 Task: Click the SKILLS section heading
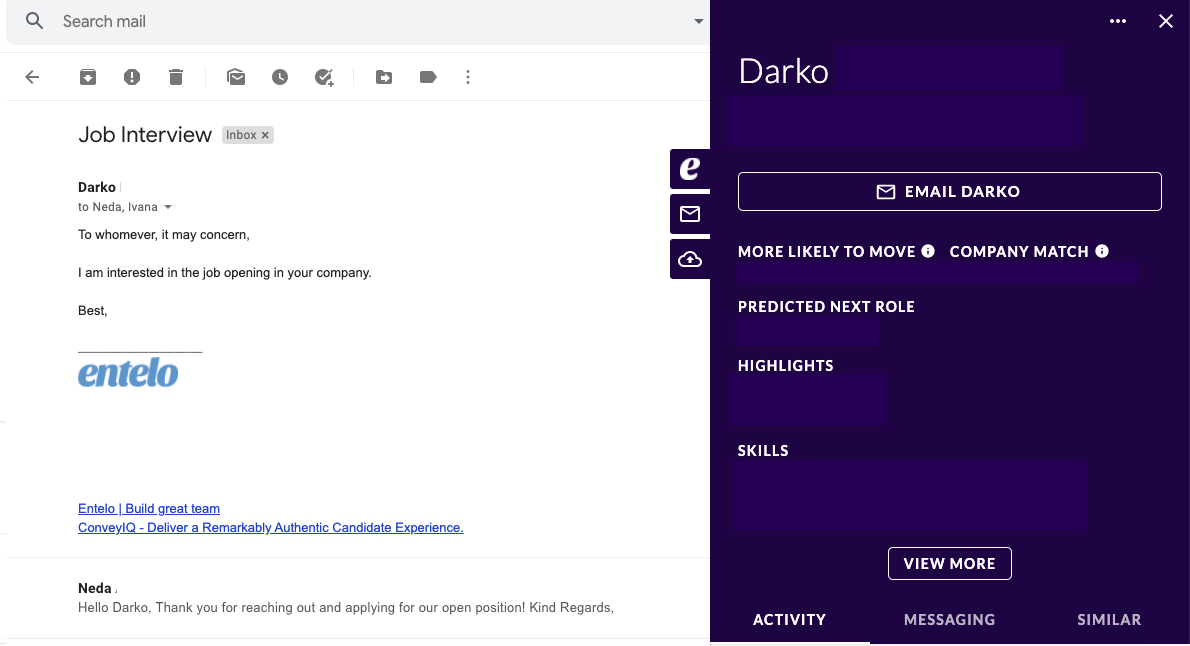(x=763, y=451)
